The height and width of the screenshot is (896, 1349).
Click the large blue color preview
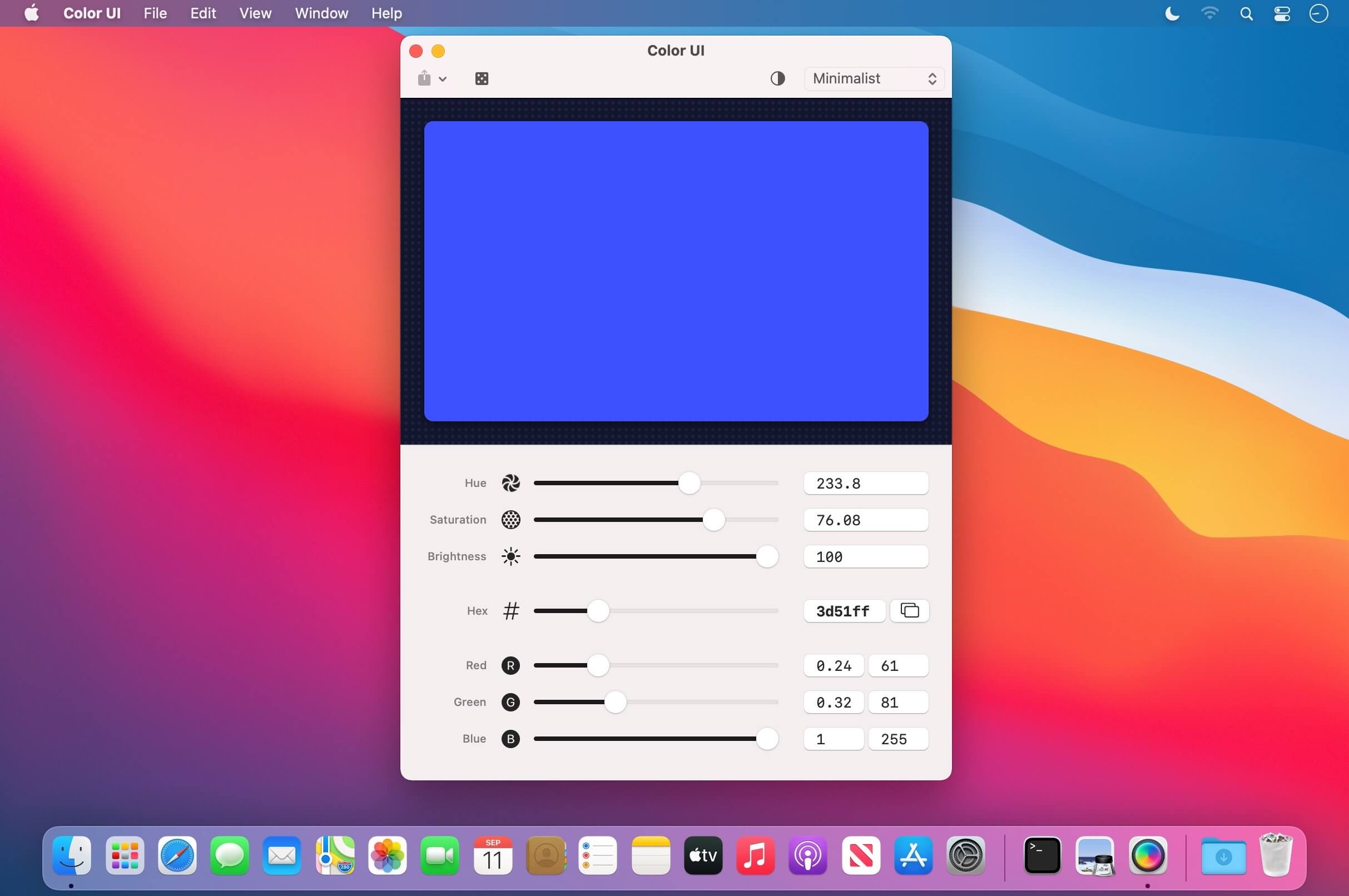tap(676, 271)
